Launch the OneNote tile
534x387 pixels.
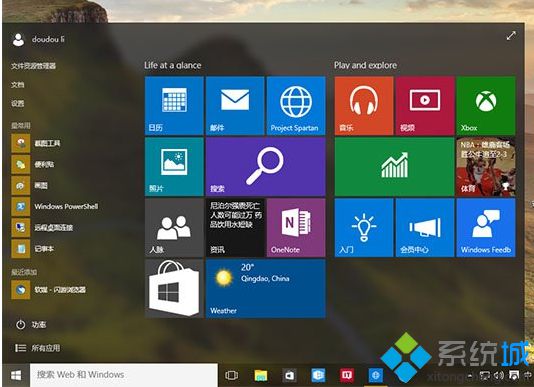pyautogui.click(x=296, y=228)
